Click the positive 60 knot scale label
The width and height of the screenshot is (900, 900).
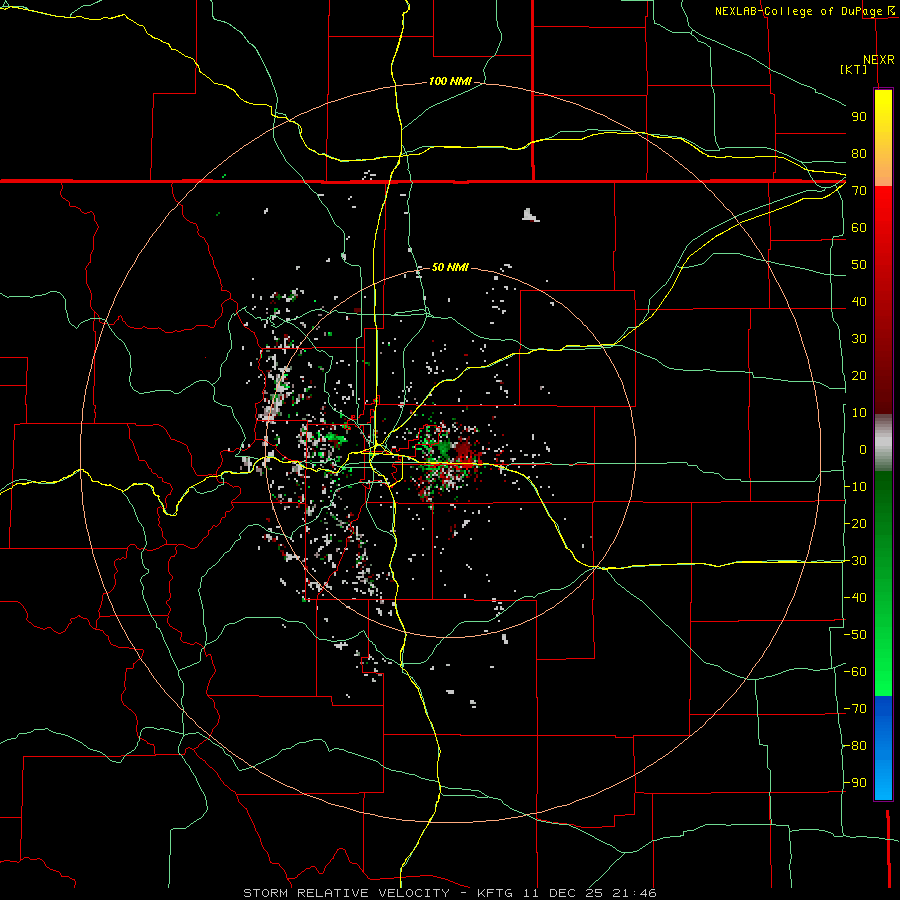pos(859,228)
